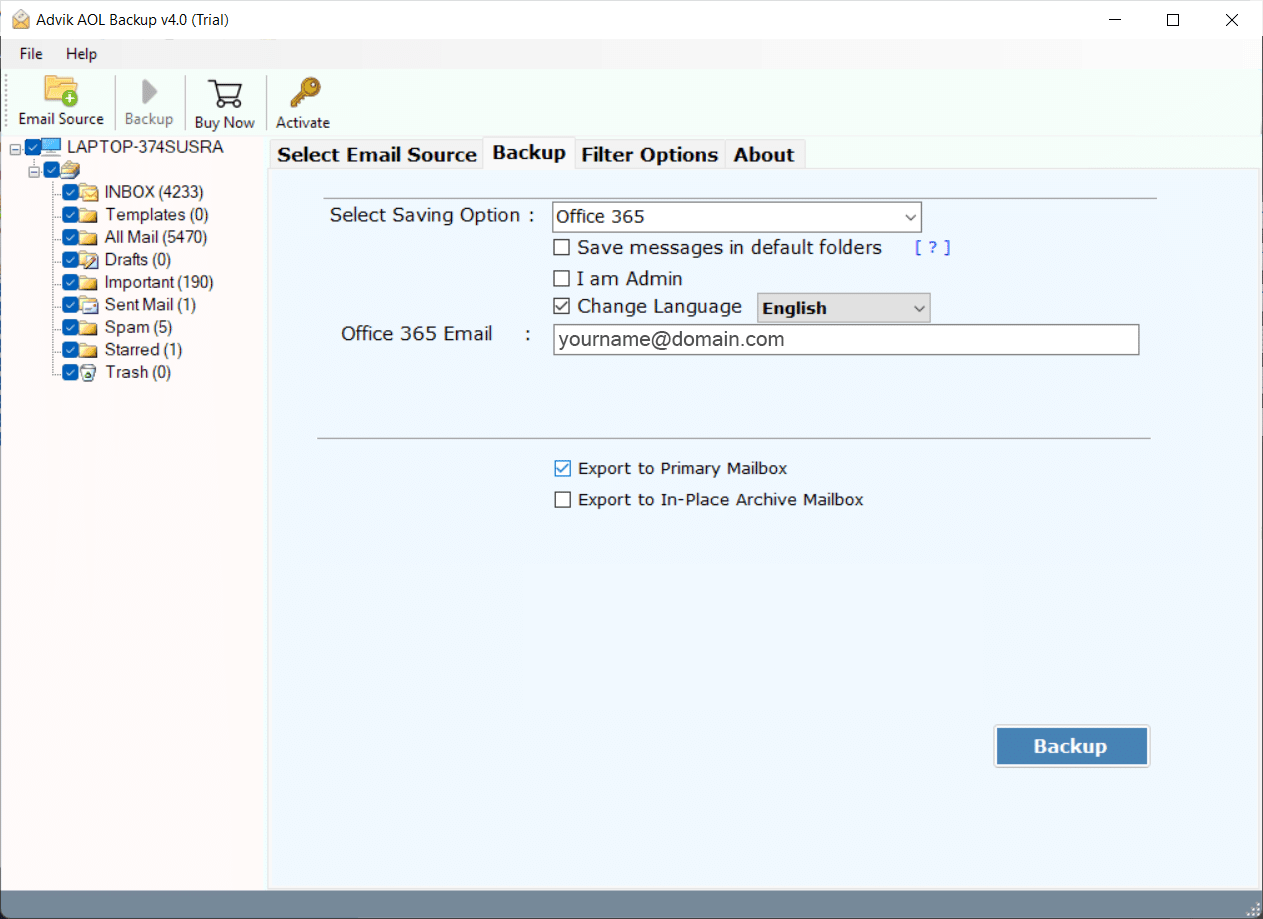1263x919 pixels.
Task: Click the Templates folder icon
Action: tap(89, 215)
